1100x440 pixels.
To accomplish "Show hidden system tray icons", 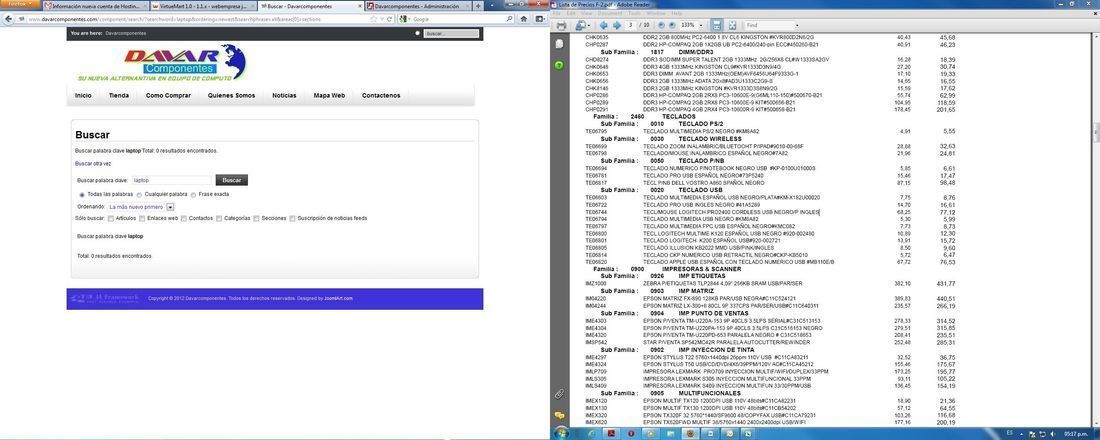I will coord(1022,433).
